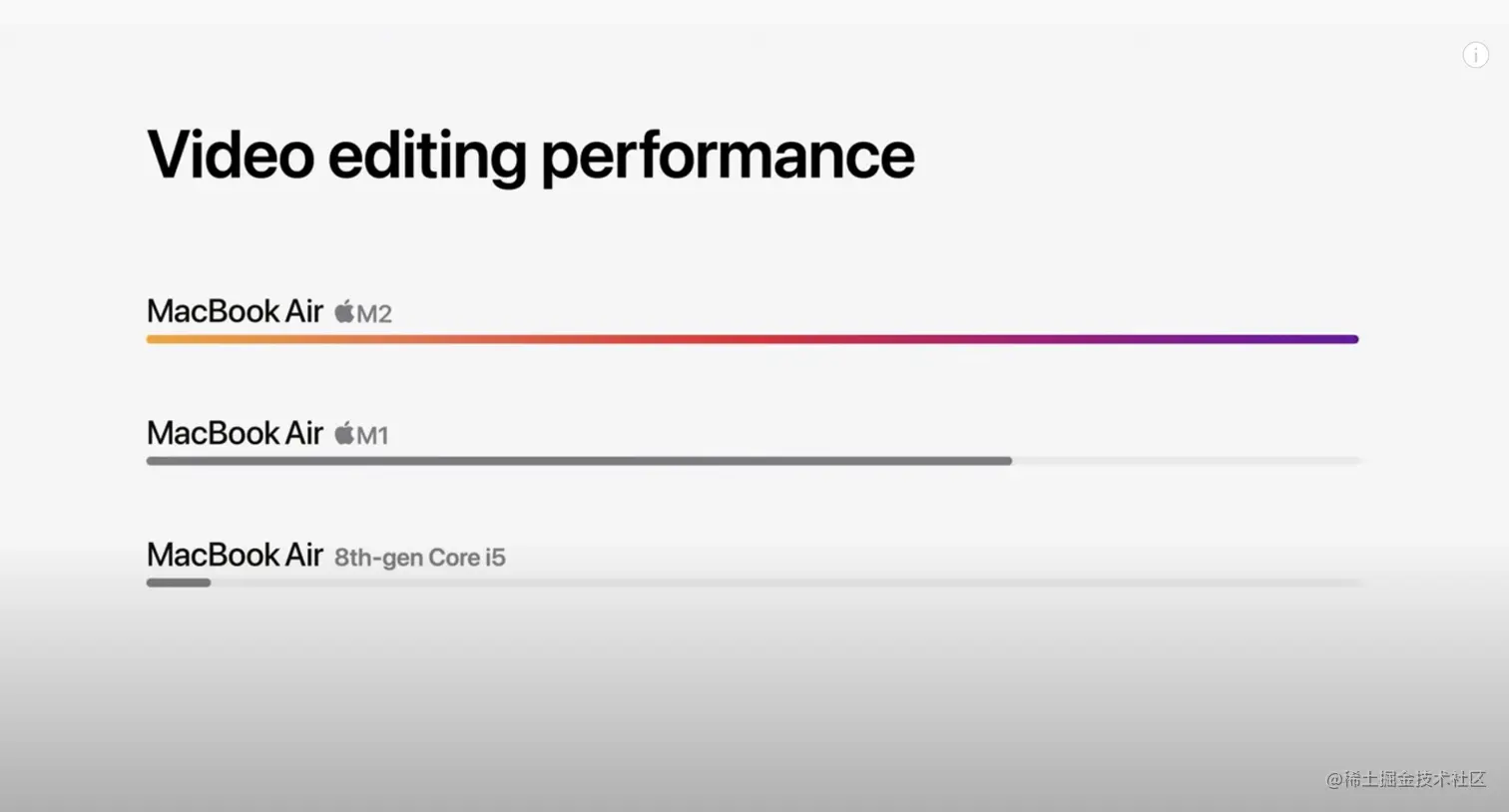The width and height of the screenshot is (1509, 812).
Task: Click the Apple logo beside M1
Action: point(344,434)
